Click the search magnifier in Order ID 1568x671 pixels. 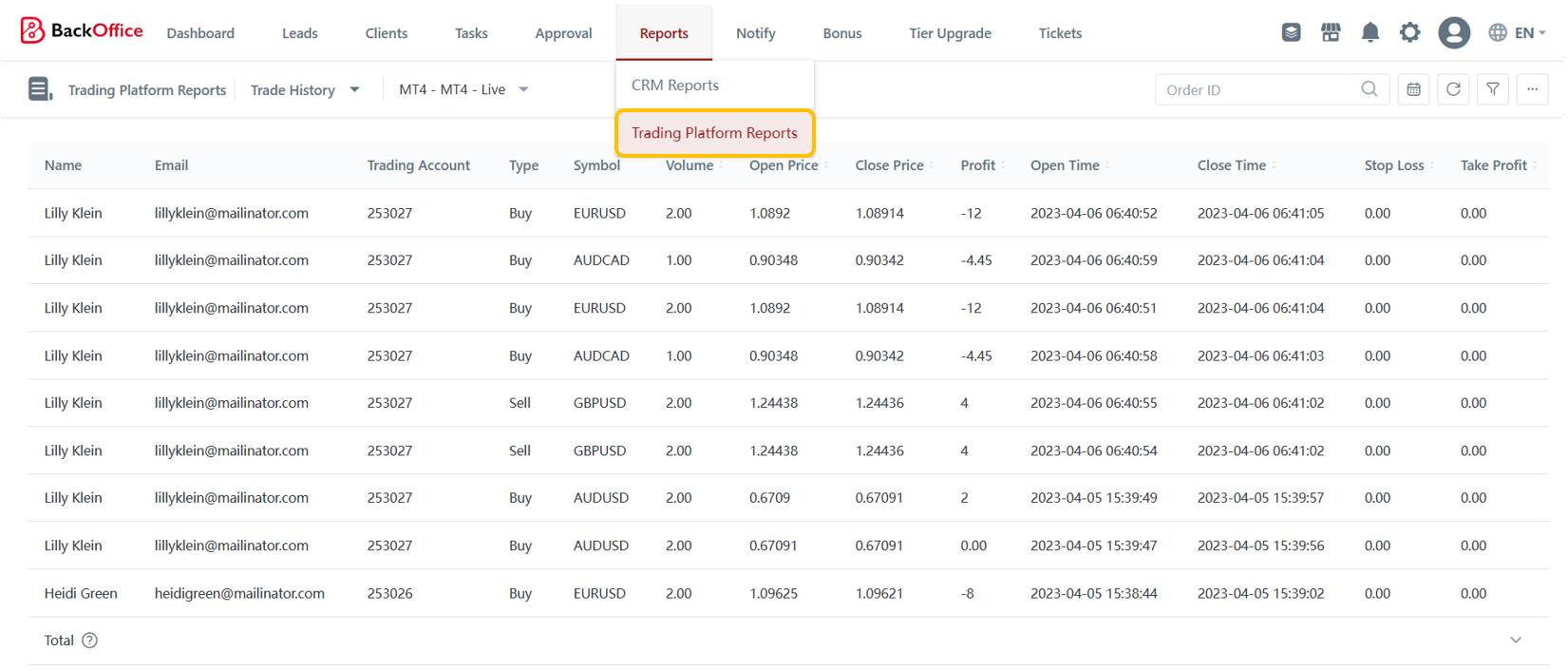tap(1369, 89)
